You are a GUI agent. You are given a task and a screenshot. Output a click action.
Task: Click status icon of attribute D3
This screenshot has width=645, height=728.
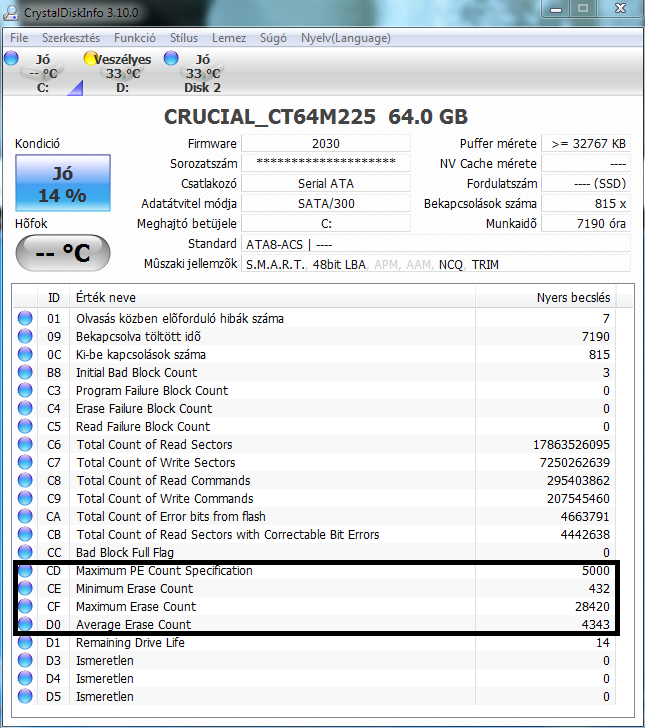tap(25, 660)
